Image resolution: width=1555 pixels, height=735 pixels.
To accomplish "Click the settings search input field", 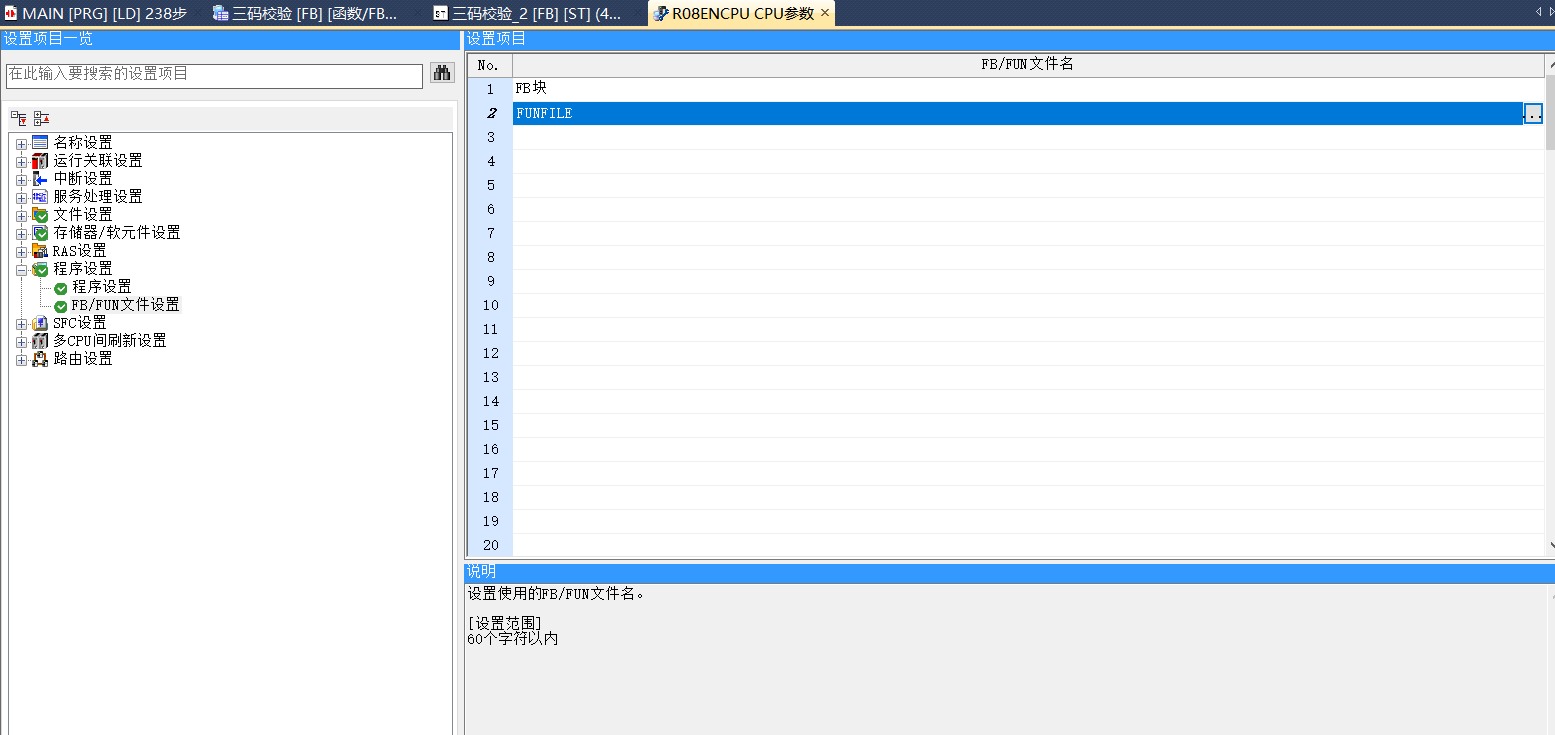I will (214, 75).
